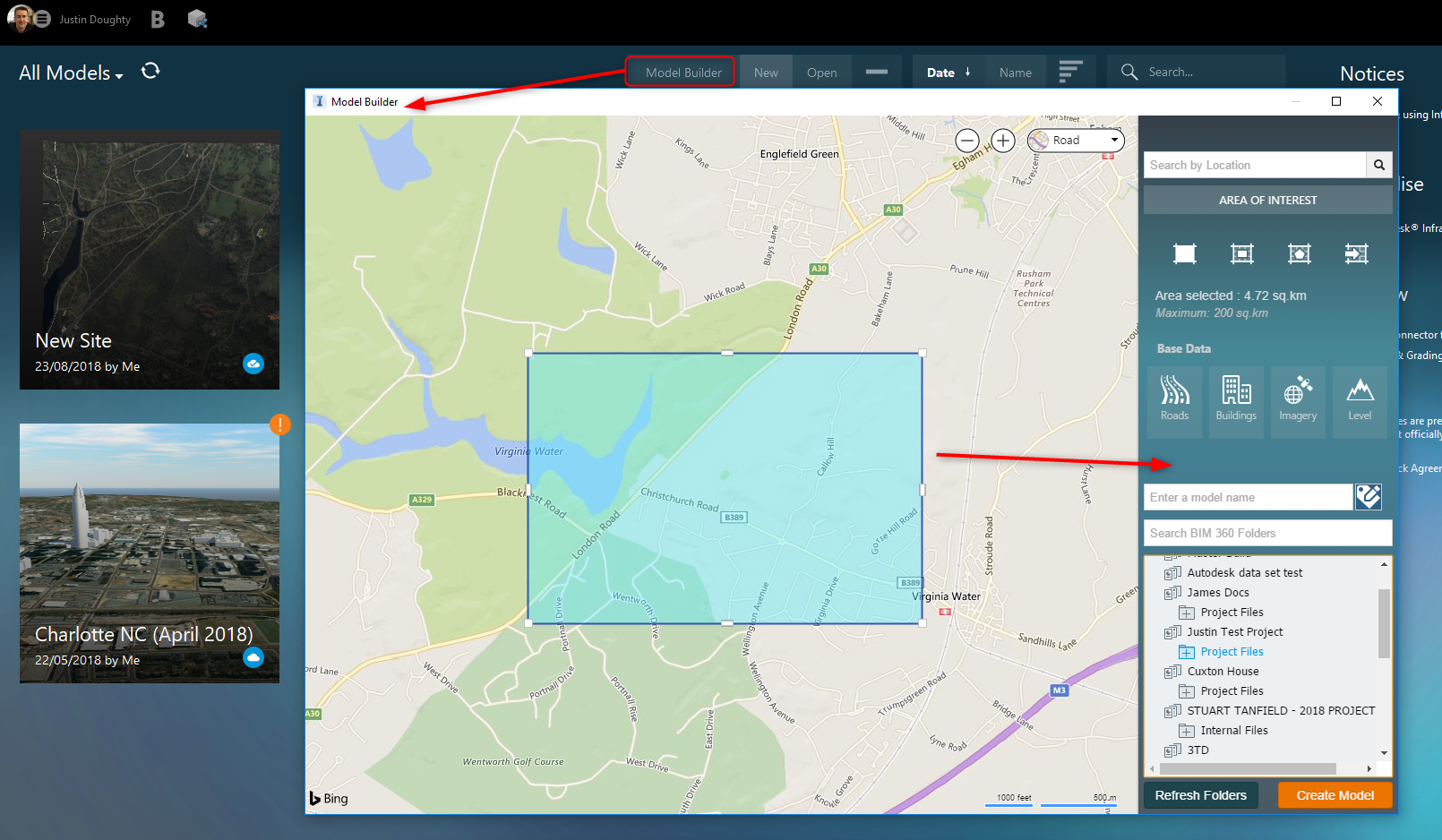Open the hamburger menu beside the user avatar

tap(42, 19)
